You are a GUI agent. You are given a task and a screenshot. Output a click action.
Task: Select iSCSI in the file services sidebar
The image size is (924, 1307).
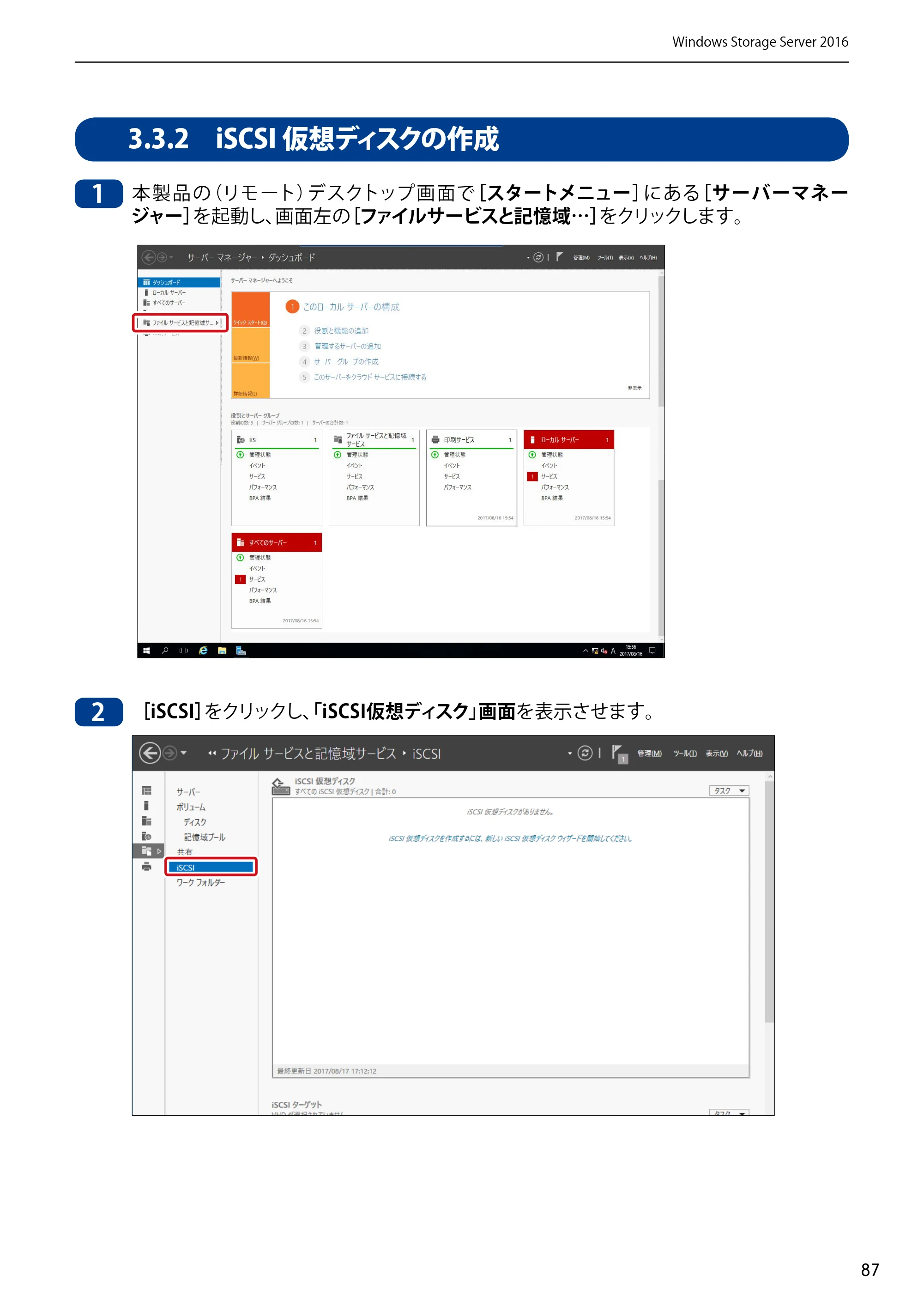coord(211,867)
